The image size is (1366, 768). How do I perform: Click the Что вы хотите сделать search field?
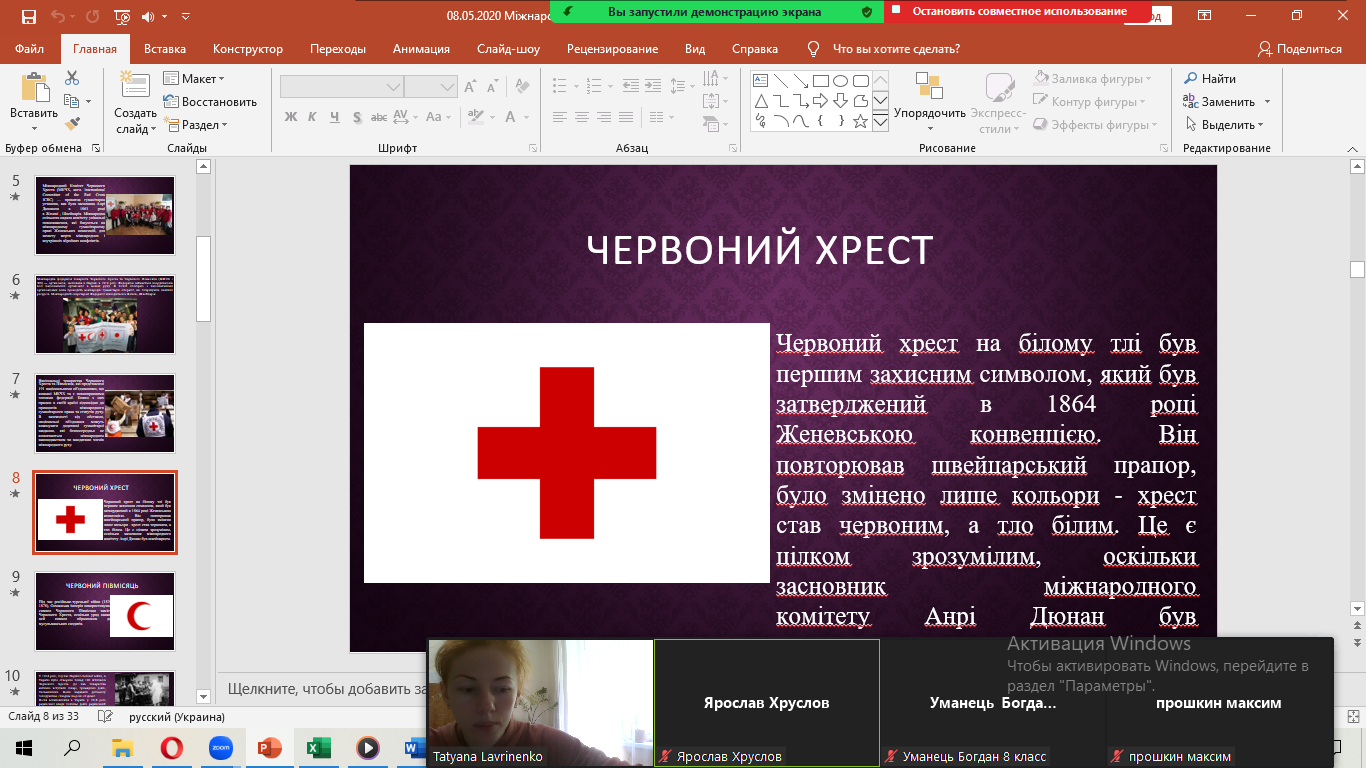(x=896, y=49)
